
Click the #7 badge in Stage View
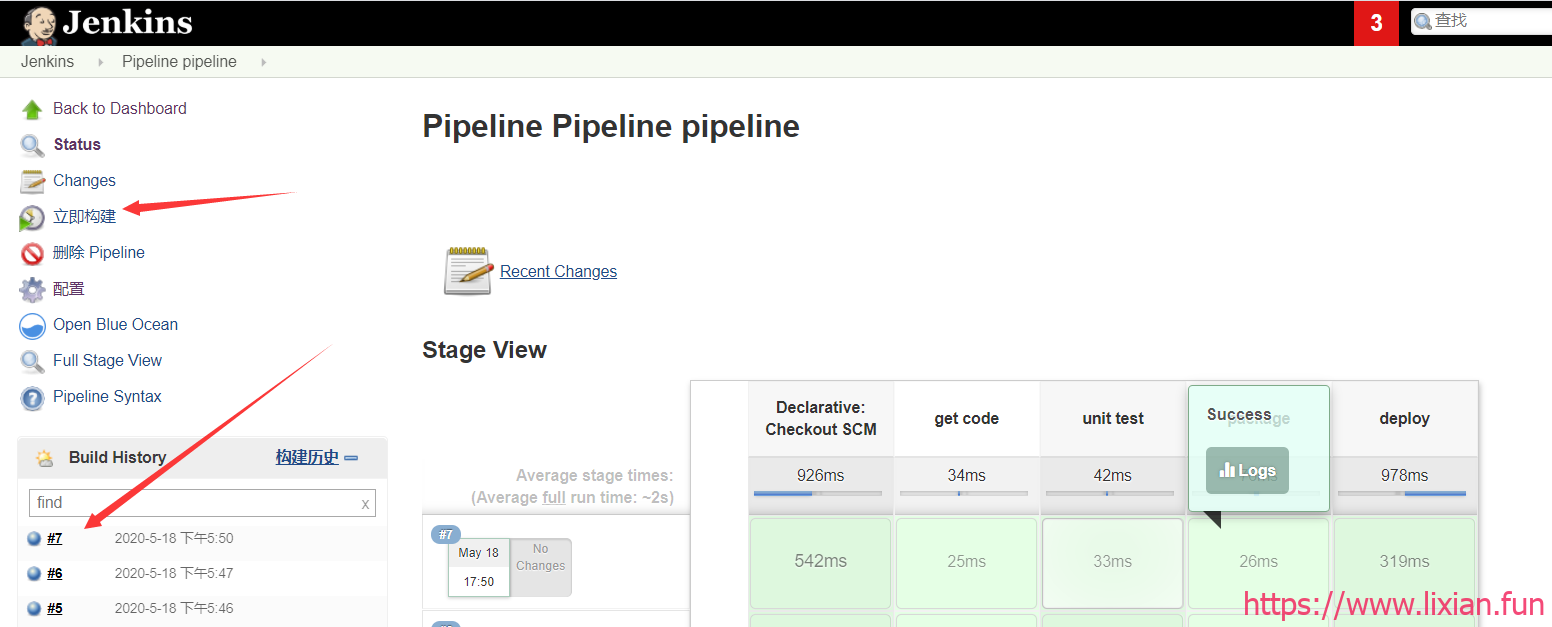click(446, 534)
